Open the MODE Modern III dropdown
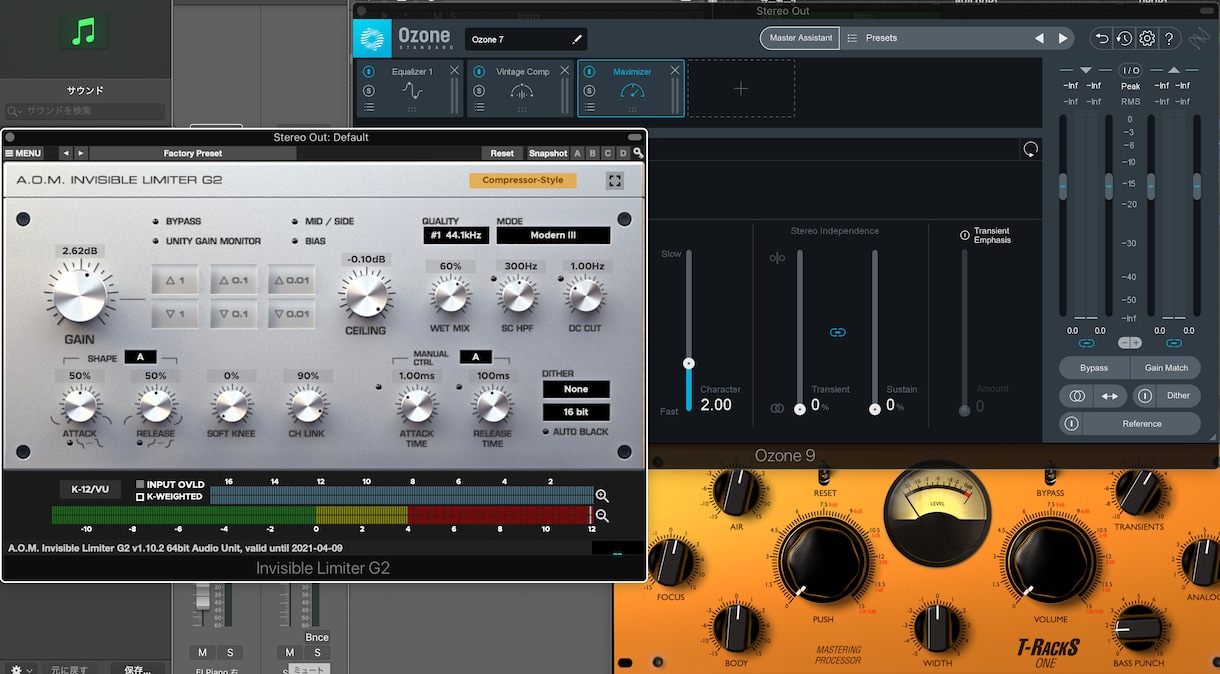1220x674 pixels. click(x=553, y=236)
